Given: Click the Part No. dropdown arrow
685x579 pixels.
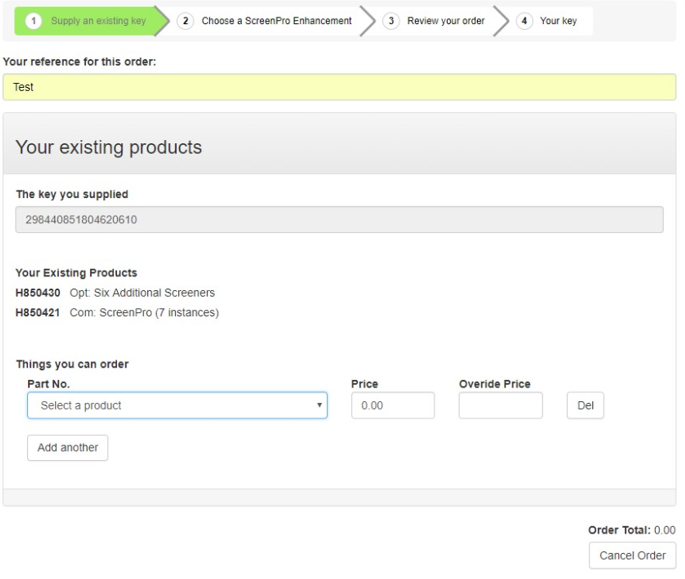Looking at the screenshot, I should click(319, 406).
